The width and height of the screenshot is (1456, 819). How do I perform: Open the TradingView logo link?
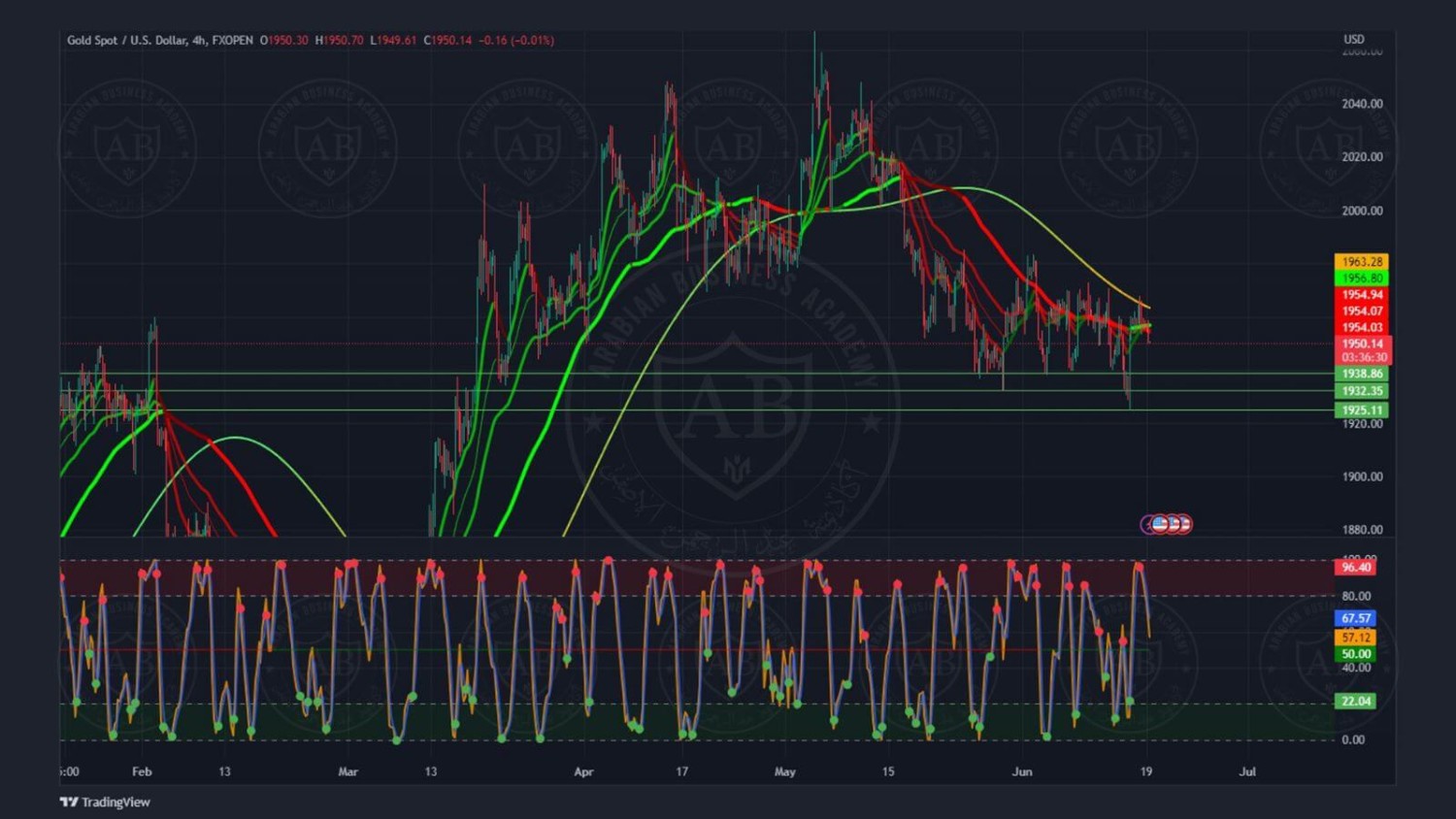click(x=105, y=802)
